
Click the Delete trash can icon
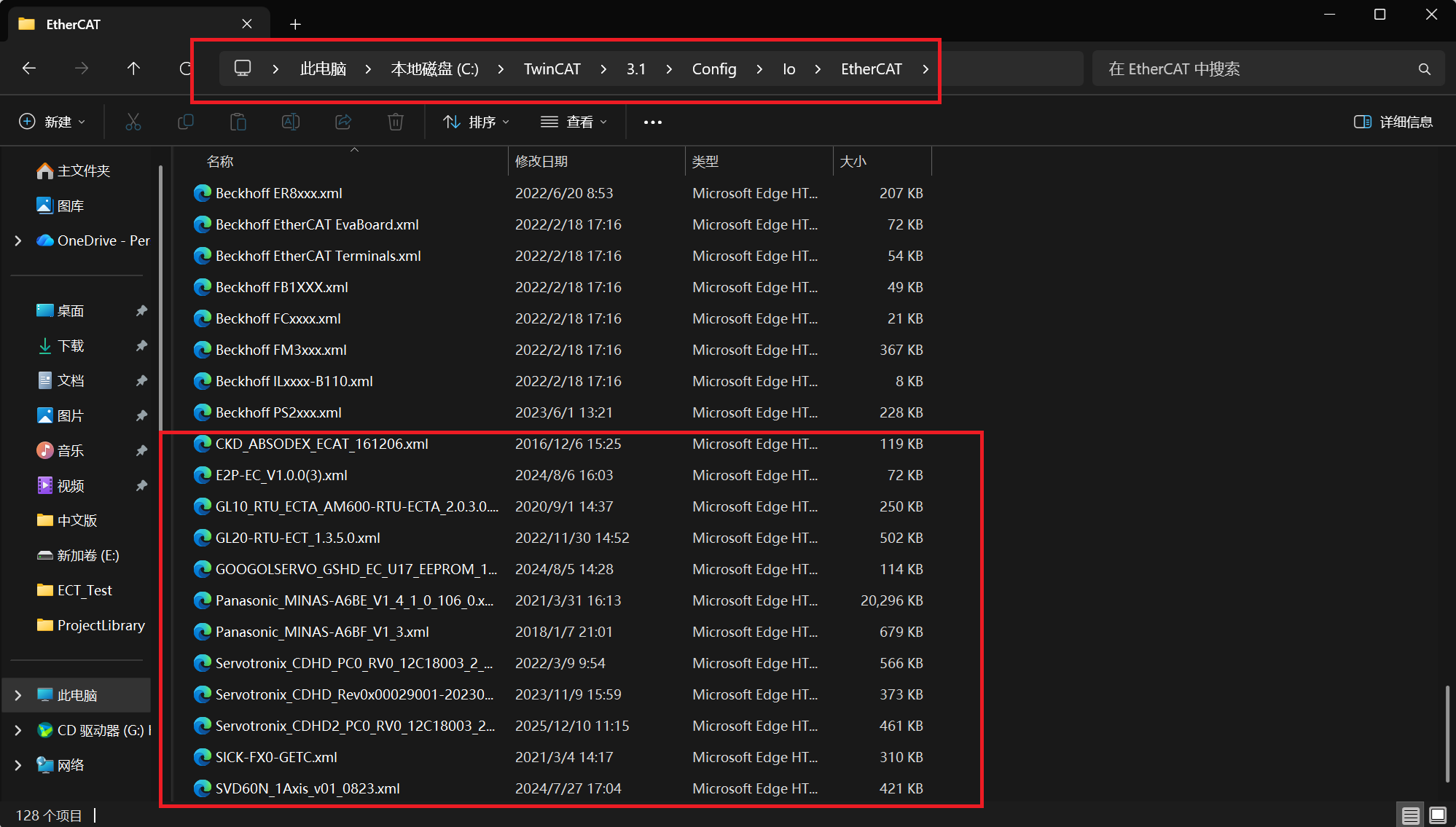point(396,122)
